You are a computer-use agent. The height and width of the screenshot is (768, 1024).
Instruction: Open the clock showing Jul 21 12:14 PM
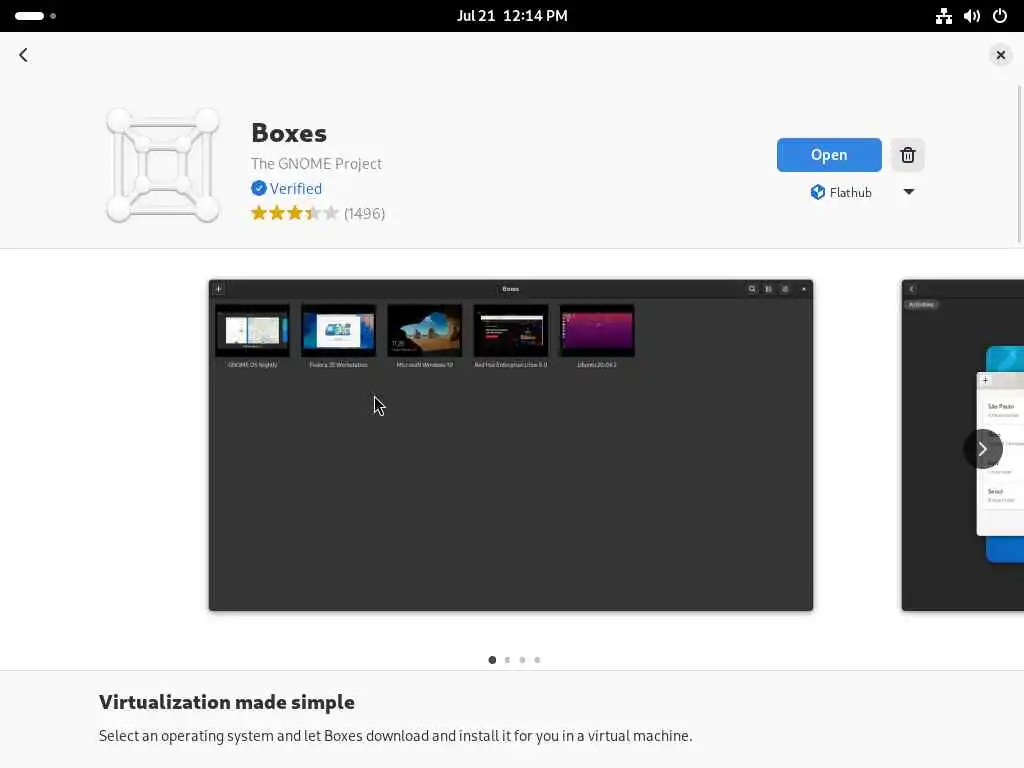(x=512, y=16)
